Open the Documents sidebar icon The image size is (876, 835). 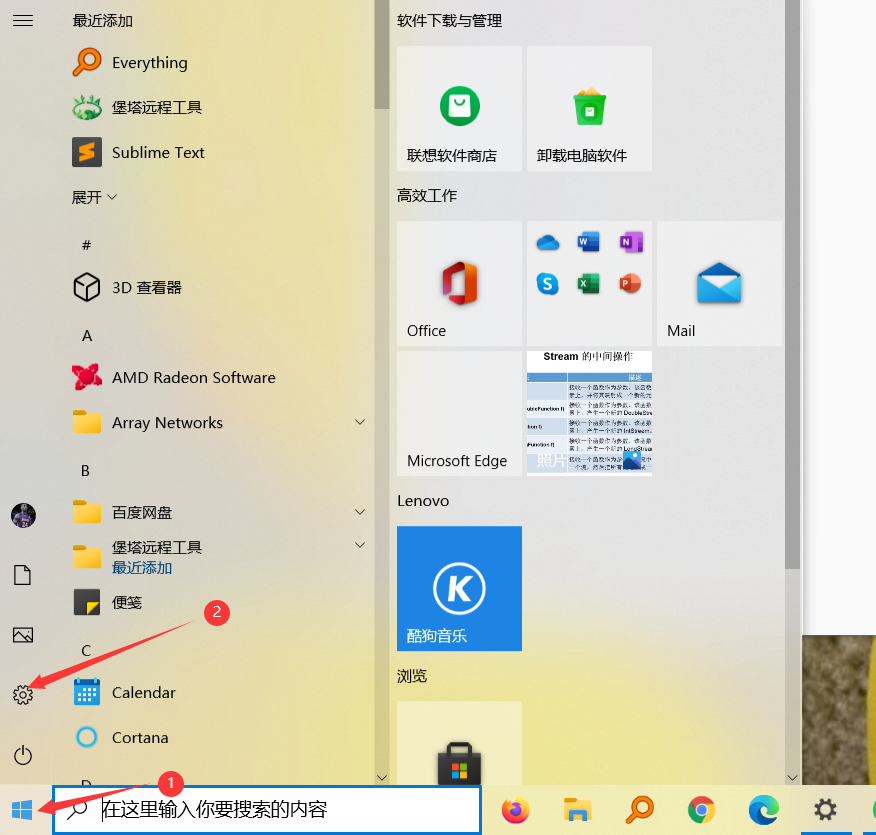[x=22, y=575]
